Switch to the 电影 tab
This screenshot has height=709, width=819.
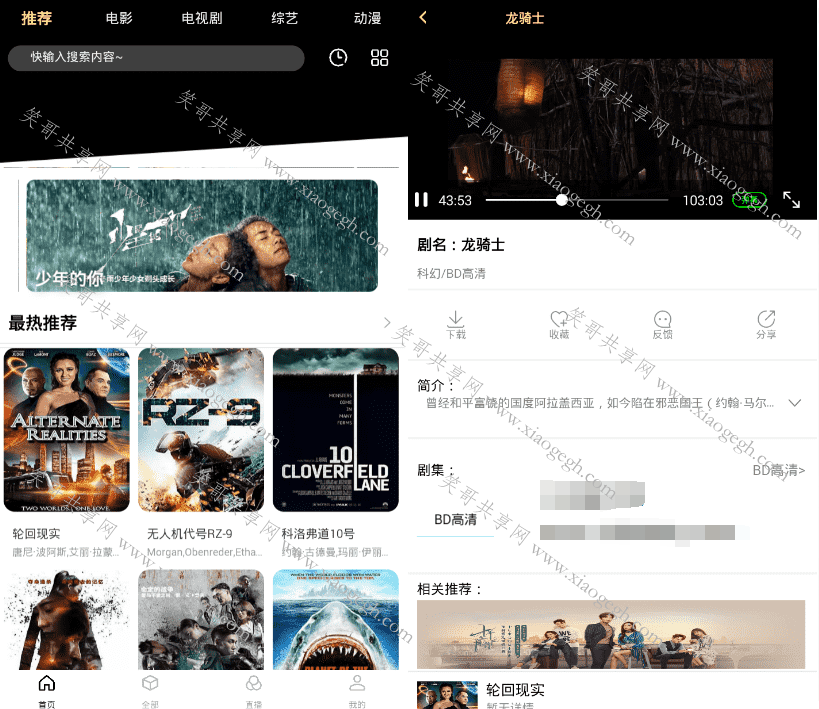click(119, 18)
